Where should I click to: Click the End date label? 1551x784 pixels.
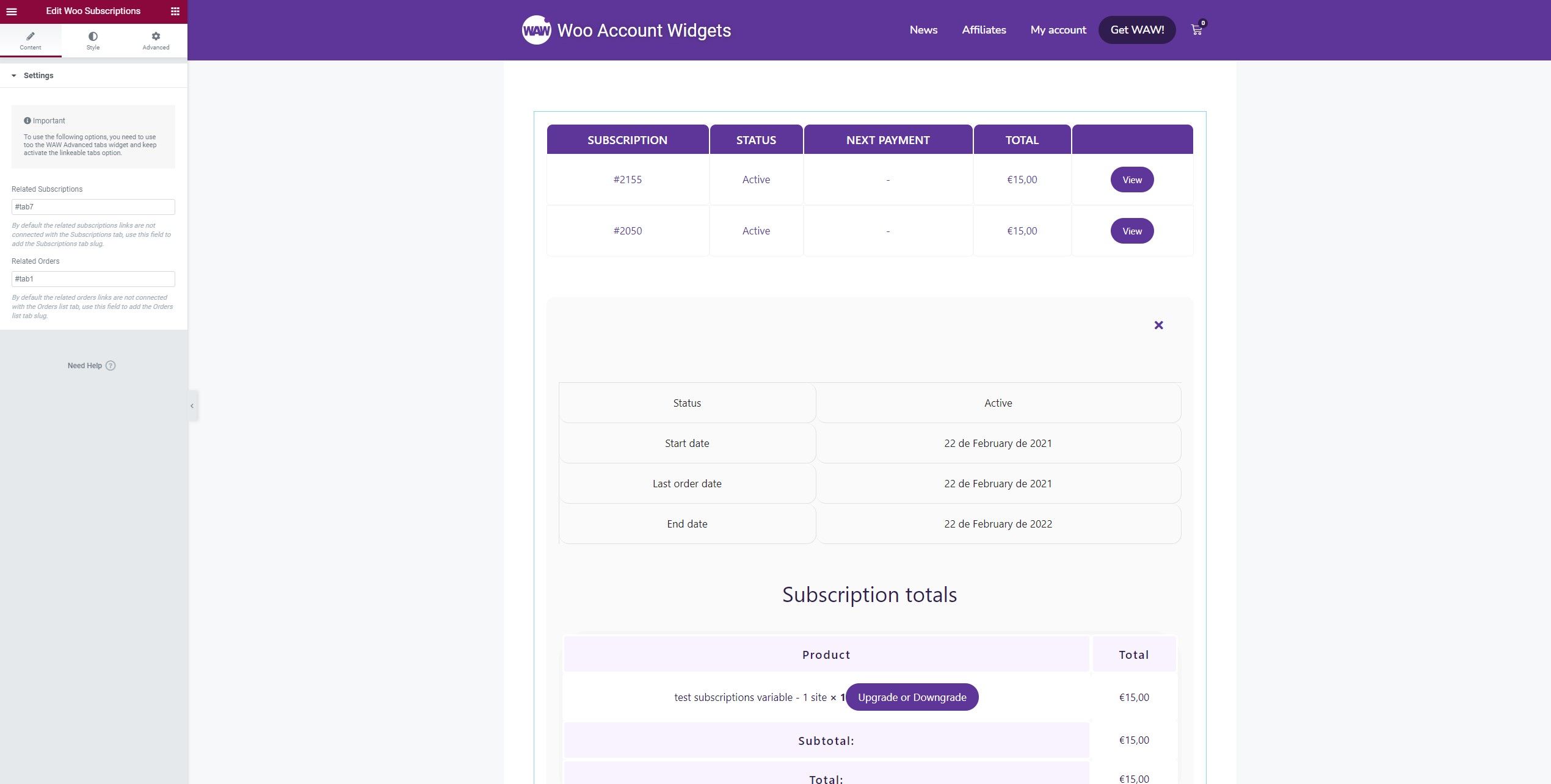point(687,524)
